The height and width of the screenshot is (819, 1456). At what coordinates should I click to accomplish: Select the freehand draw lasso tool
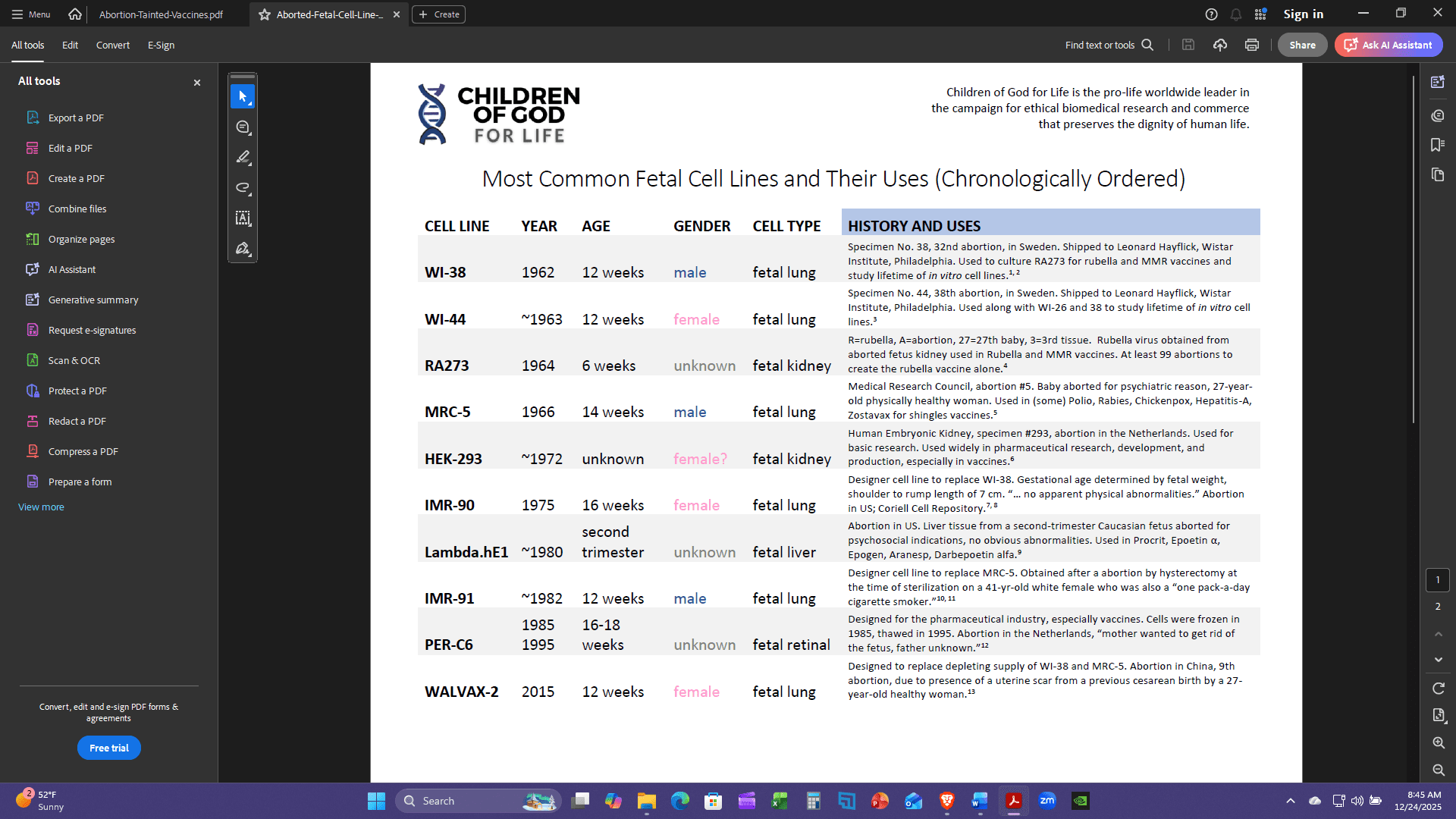click(243, 188)
